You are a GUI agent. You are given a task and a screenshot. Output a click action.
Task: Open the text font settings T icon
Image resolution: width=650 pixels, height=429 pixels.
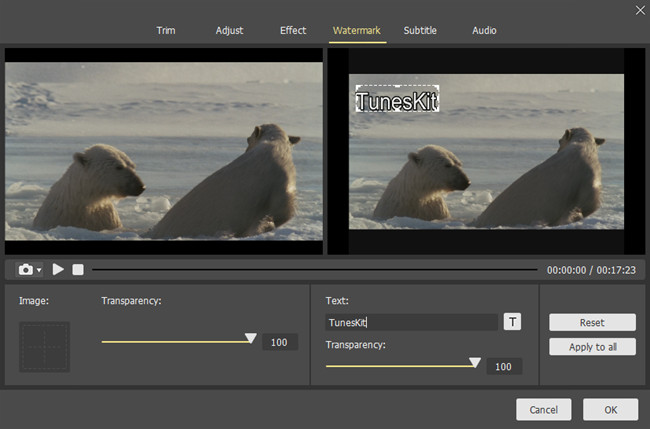(512, 322)
